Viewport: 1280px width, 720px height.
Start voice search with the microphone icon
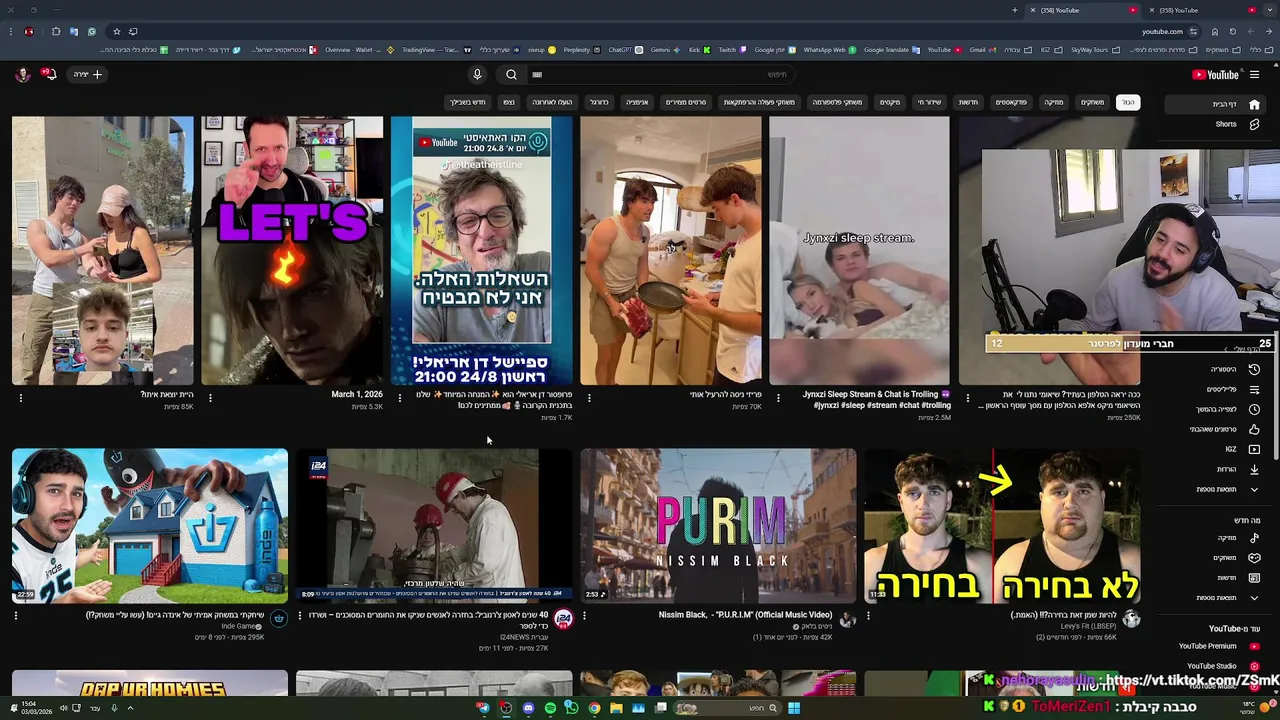(x=477, y=74)
